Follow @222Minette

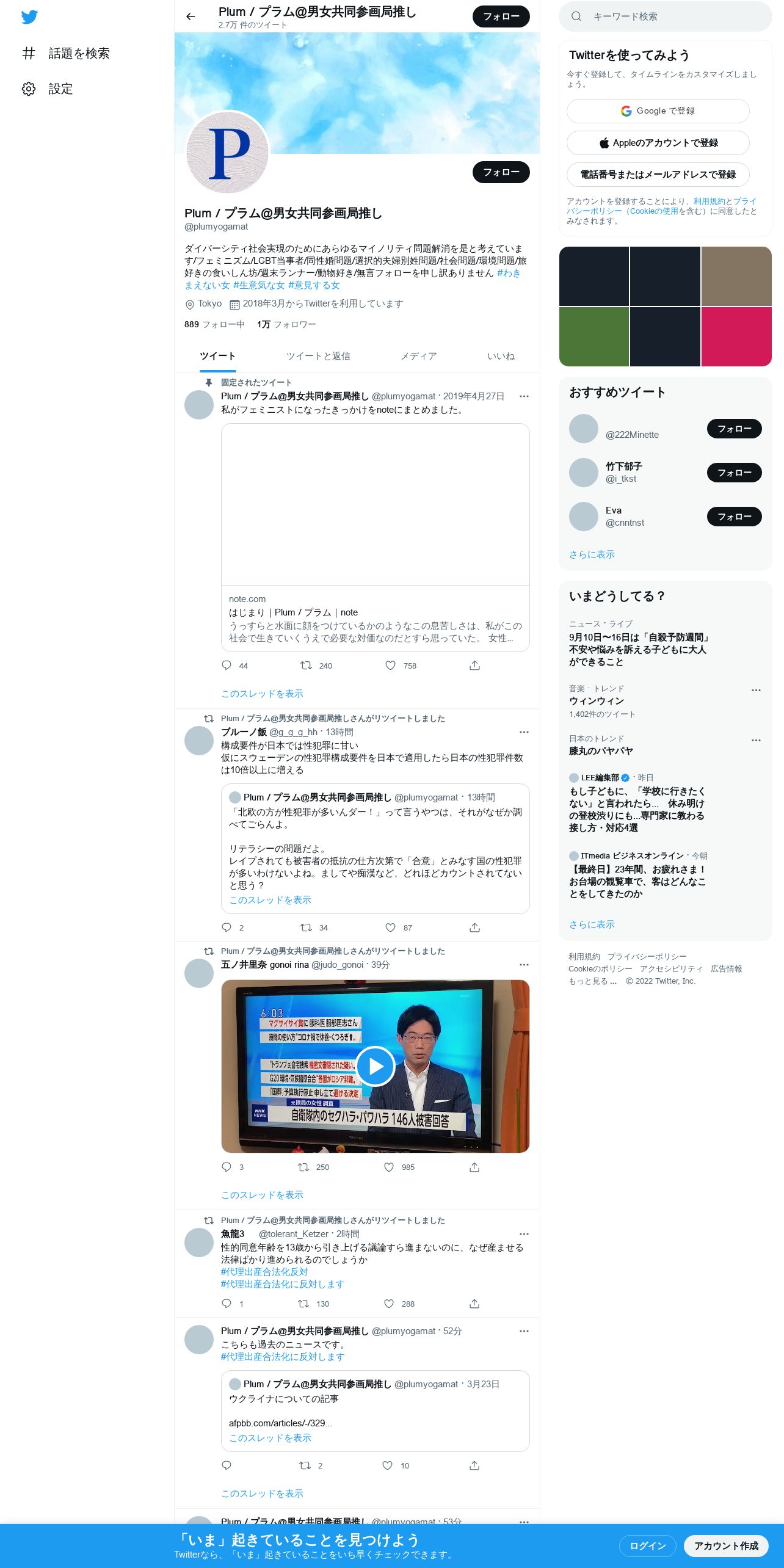(x=734, y=429)
